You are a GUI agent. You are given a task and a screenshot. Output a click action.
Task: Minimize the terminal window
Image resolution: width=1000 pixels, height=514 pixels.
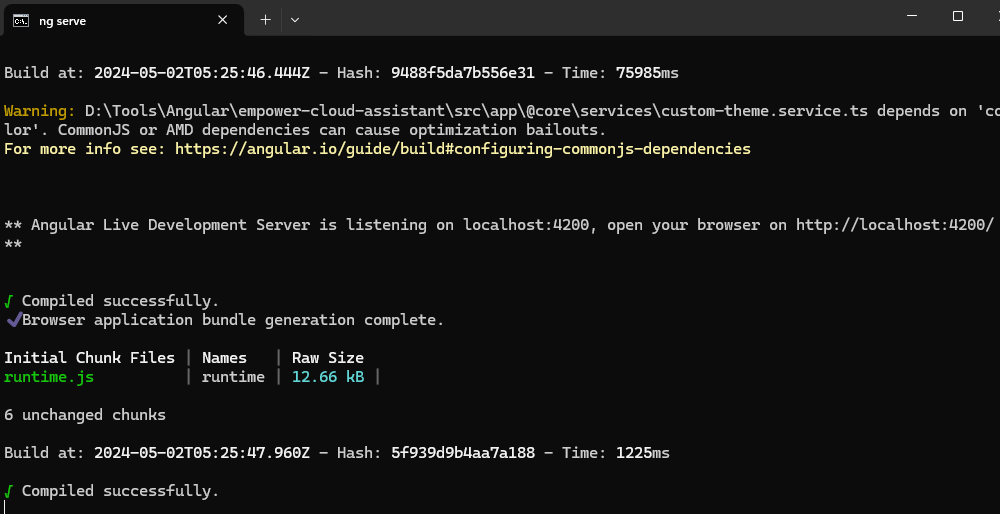912,16
